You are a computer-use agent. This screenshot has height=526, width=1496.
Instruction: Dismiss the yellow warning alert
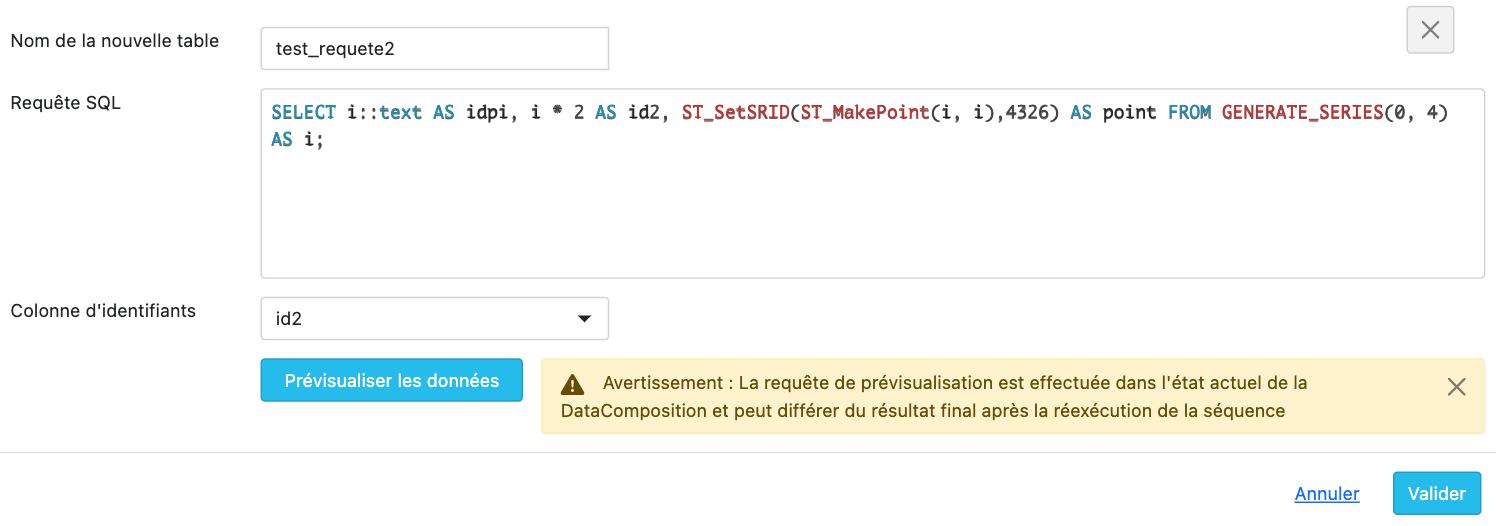(1456, 387)
